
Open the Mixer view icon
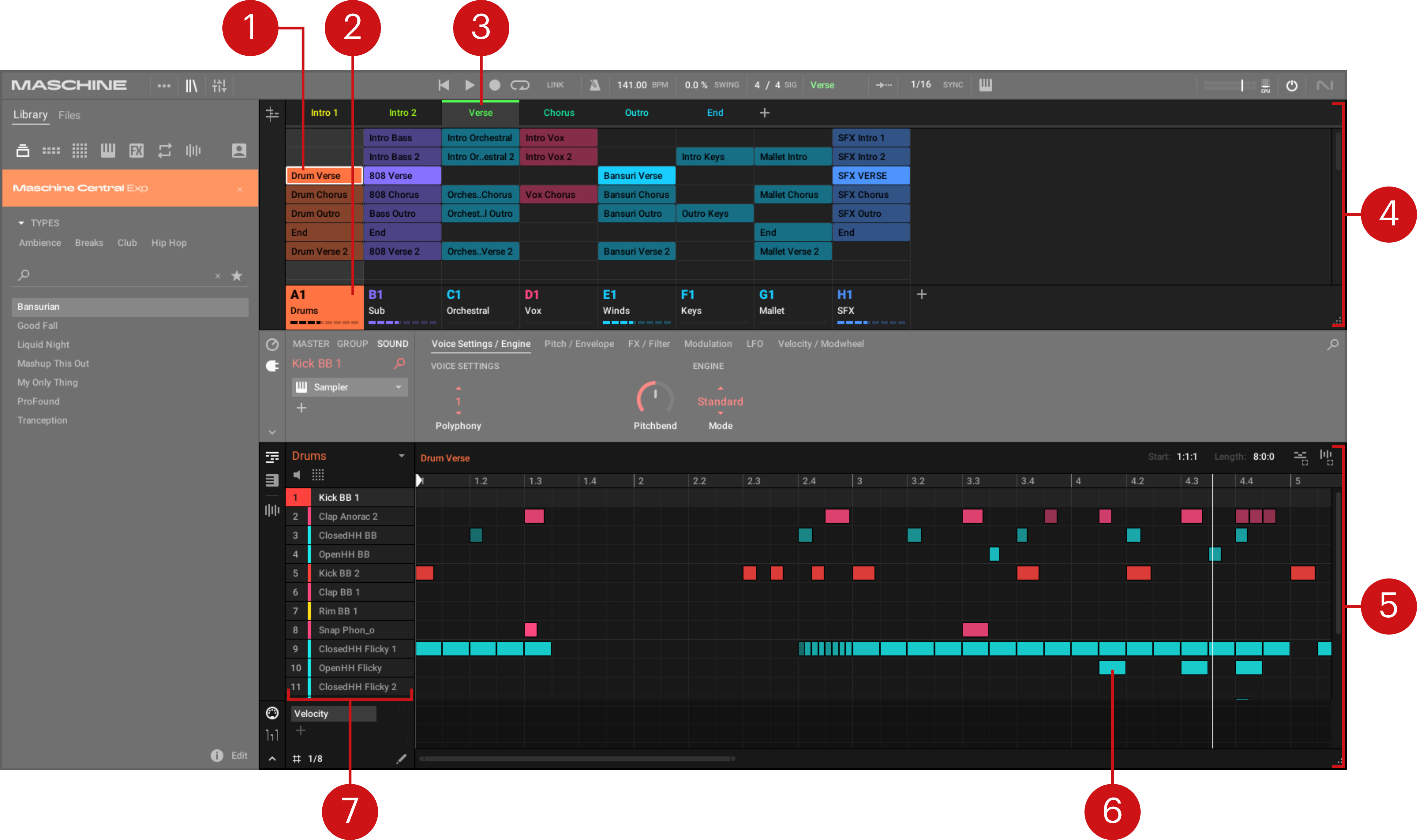point(219,86)
